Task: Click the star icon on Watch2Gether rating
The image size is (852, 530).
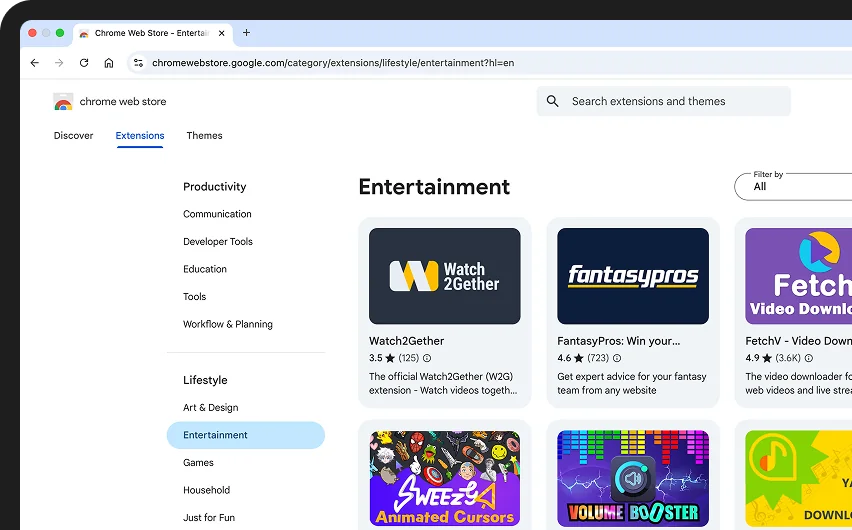Action: pyautogui.click(x=390, y=358)
